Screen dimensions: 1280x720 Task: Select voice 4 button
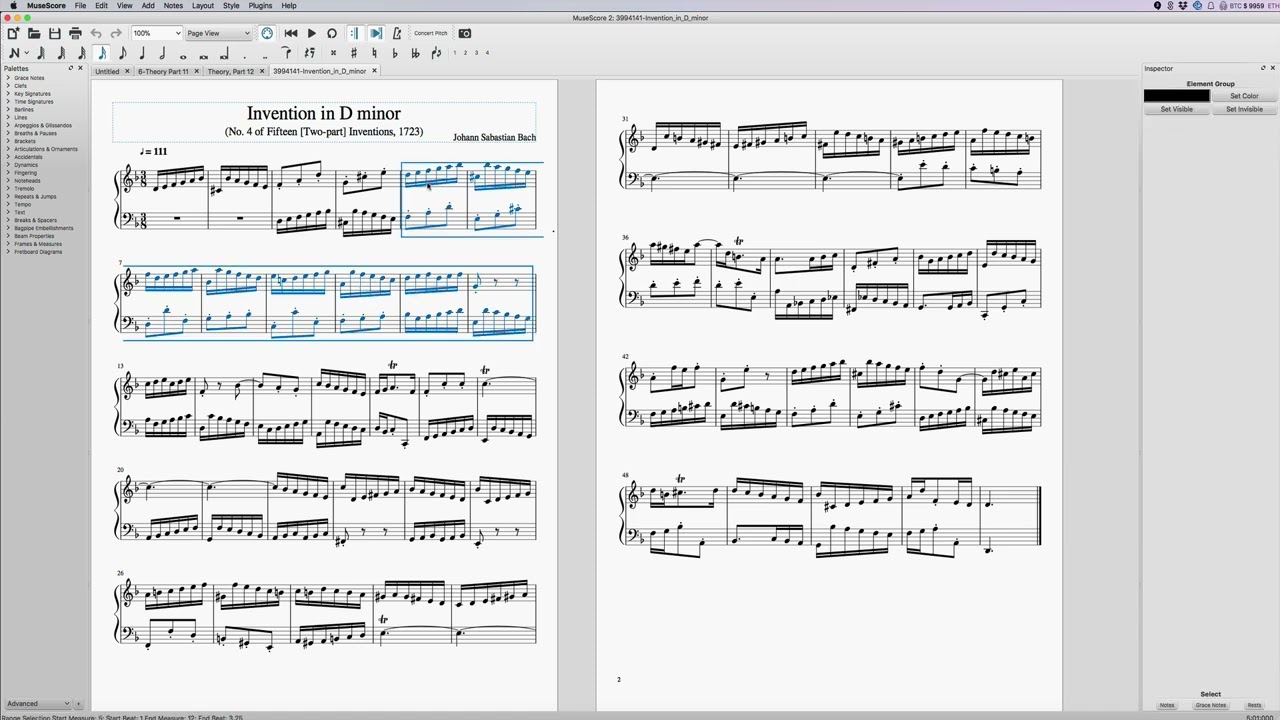click(487, 53)
